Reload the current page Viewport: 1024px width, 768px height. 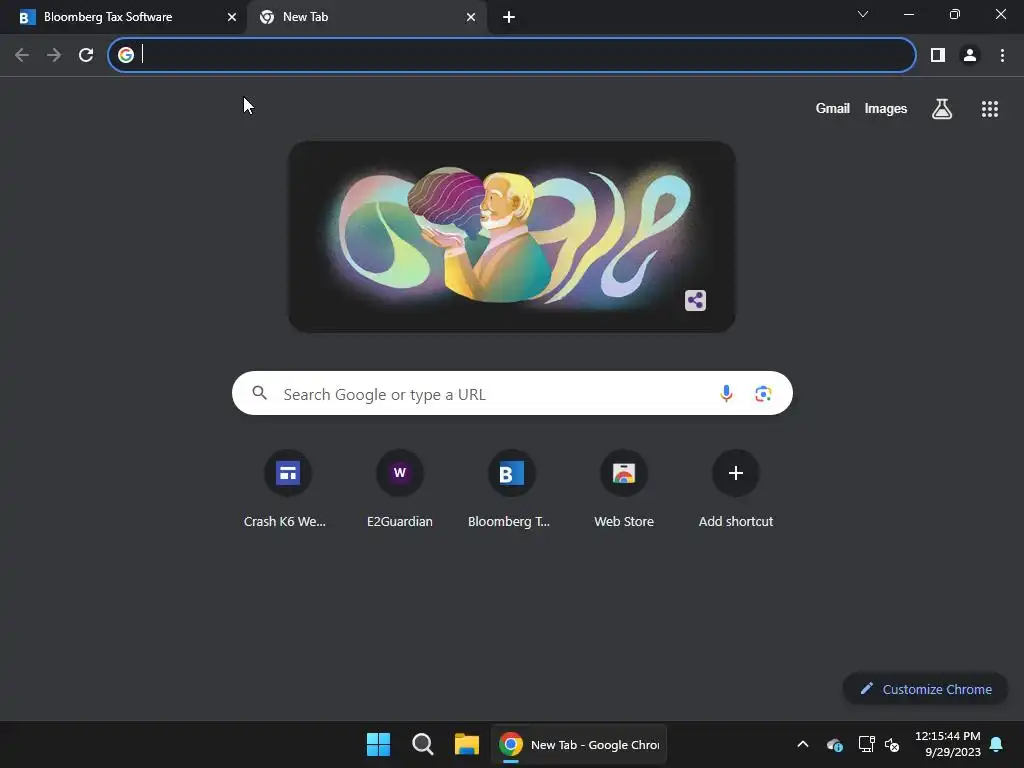coord(86,55)
